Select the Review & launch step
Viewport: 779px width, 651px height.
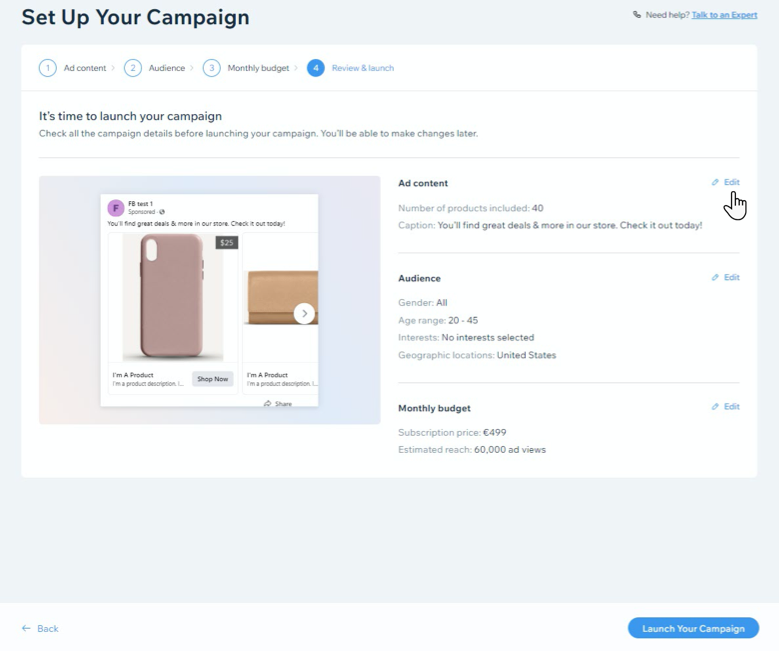pyautogui.click(x=363, y=68)
